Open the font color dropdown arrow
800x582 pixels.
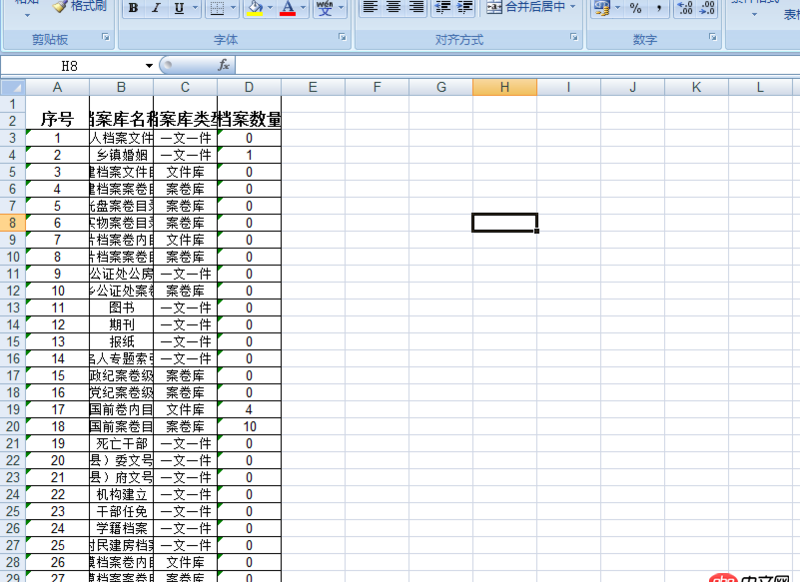pyautogui.click(x=303, y=8)
